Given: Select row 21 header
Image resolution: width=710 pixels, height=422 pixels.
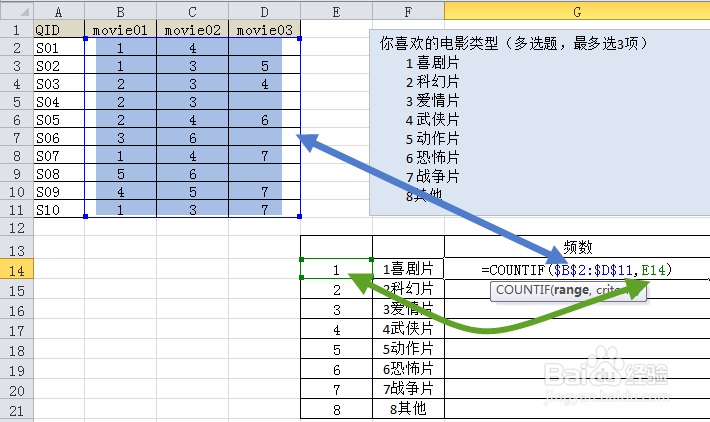Looking at the screenshot, I should click(17, 411).
